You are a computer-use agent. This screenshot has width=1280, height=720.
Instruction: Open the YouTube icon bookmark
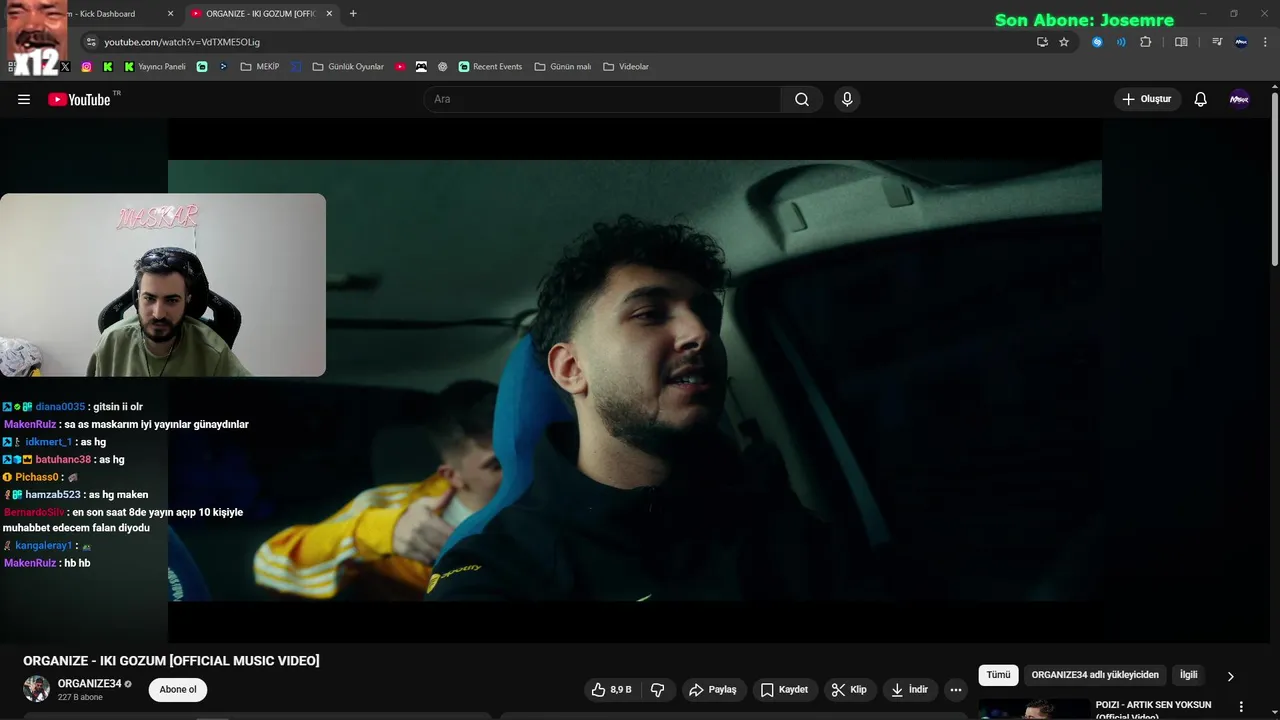pos(400,67)
